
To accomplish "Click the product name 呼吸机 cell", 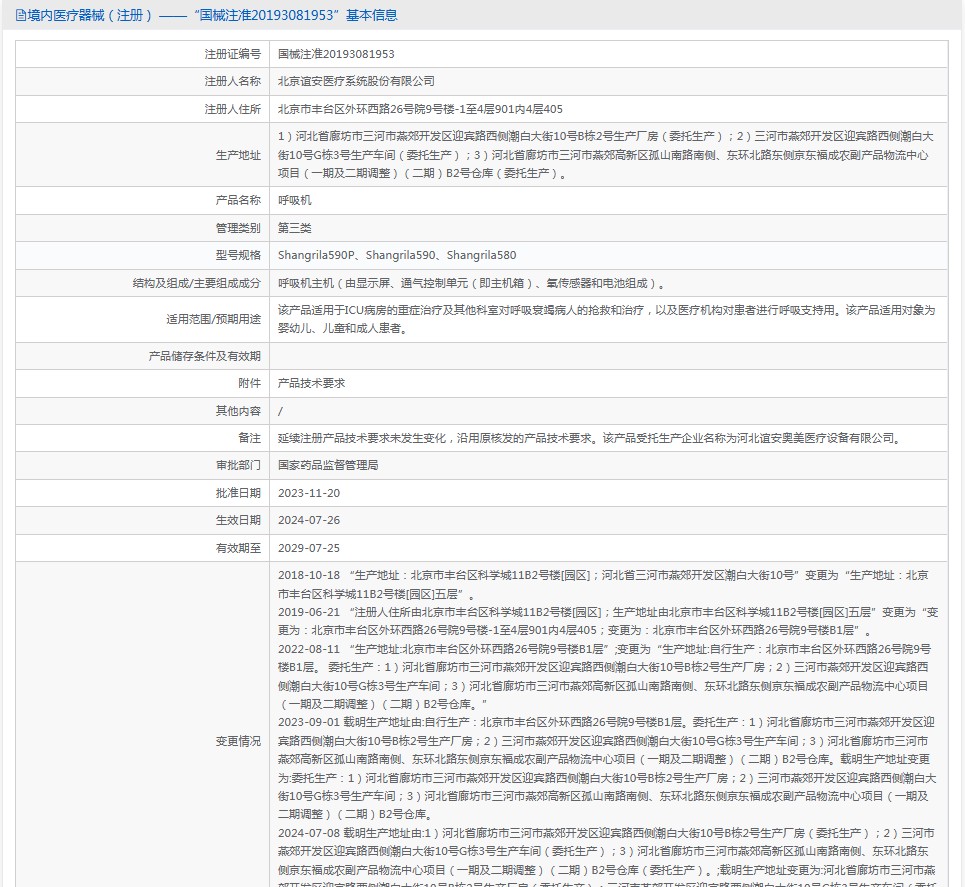I will 608,201.
